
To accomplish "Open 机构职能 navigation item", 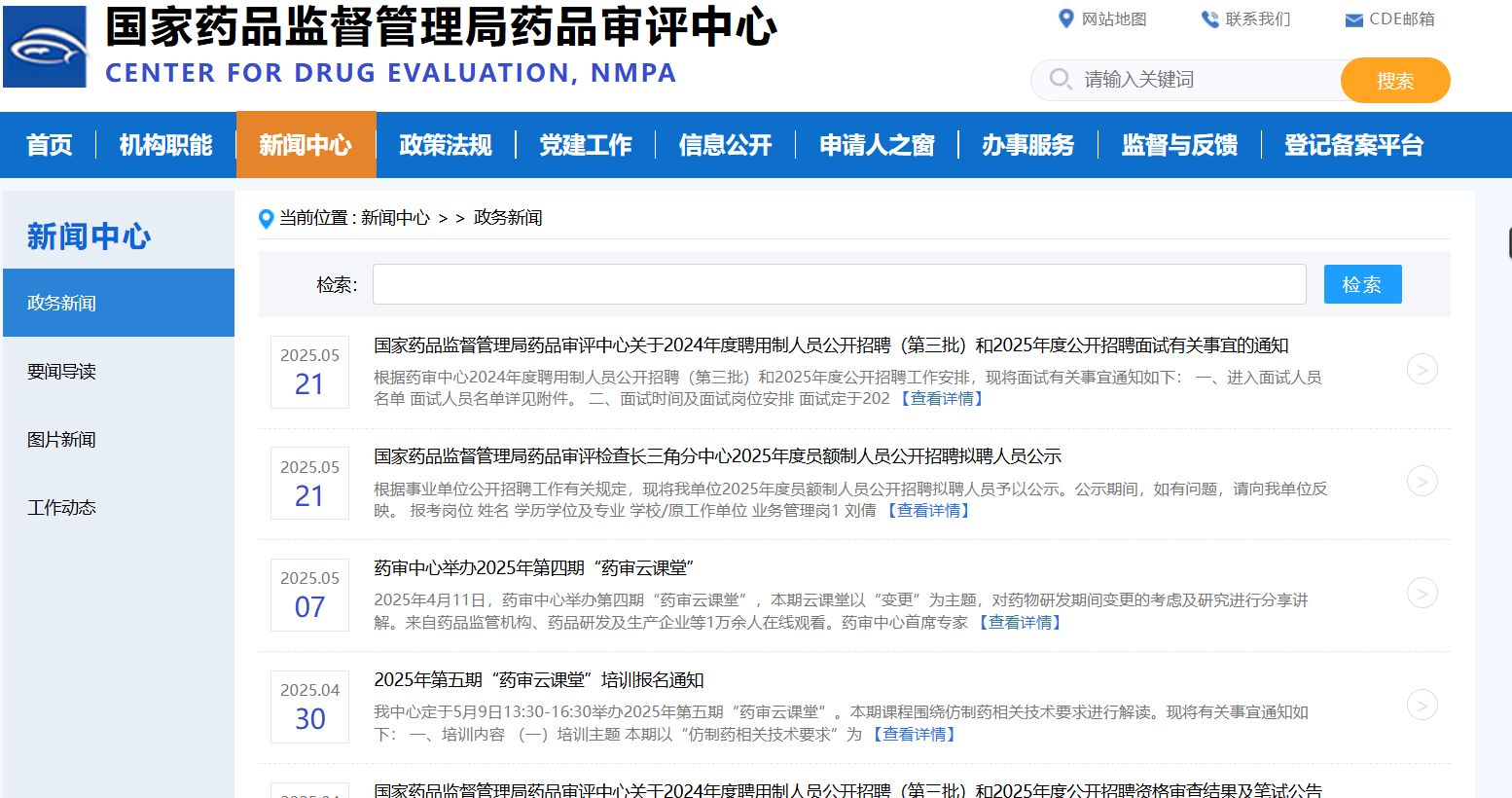I will coord(165,145).
